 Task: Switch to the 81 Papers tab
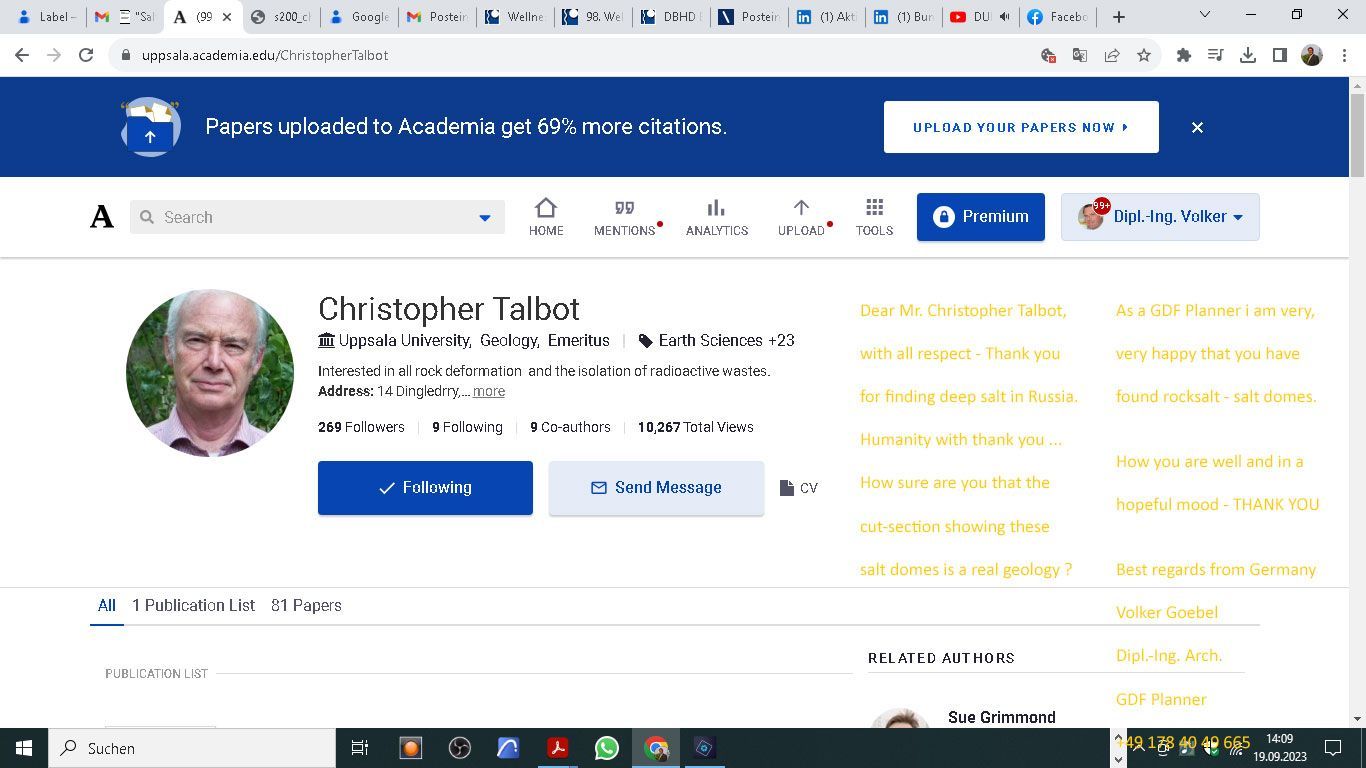click(x=306, y=606)
